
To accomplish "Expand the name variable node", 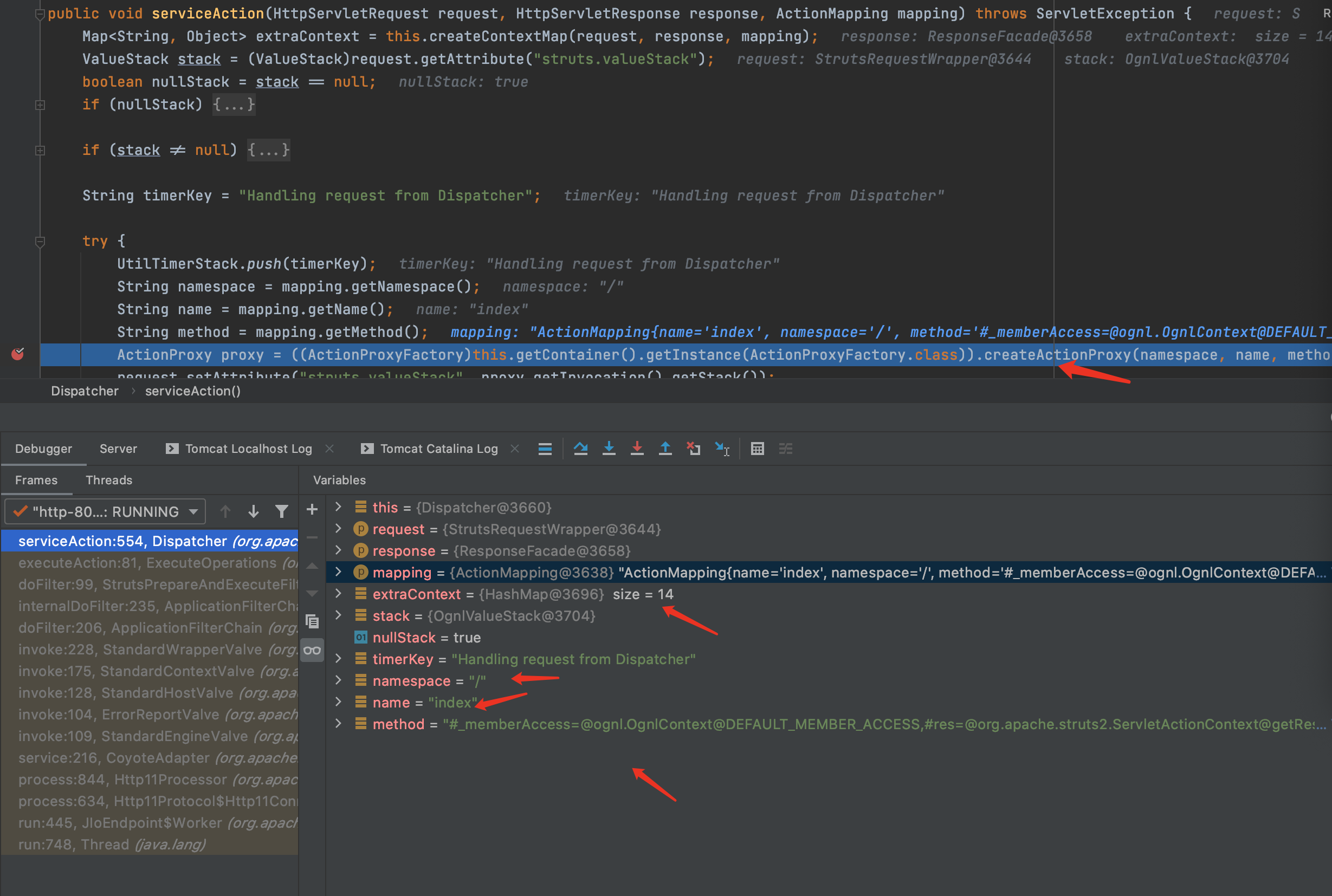I will pos(338,702).
